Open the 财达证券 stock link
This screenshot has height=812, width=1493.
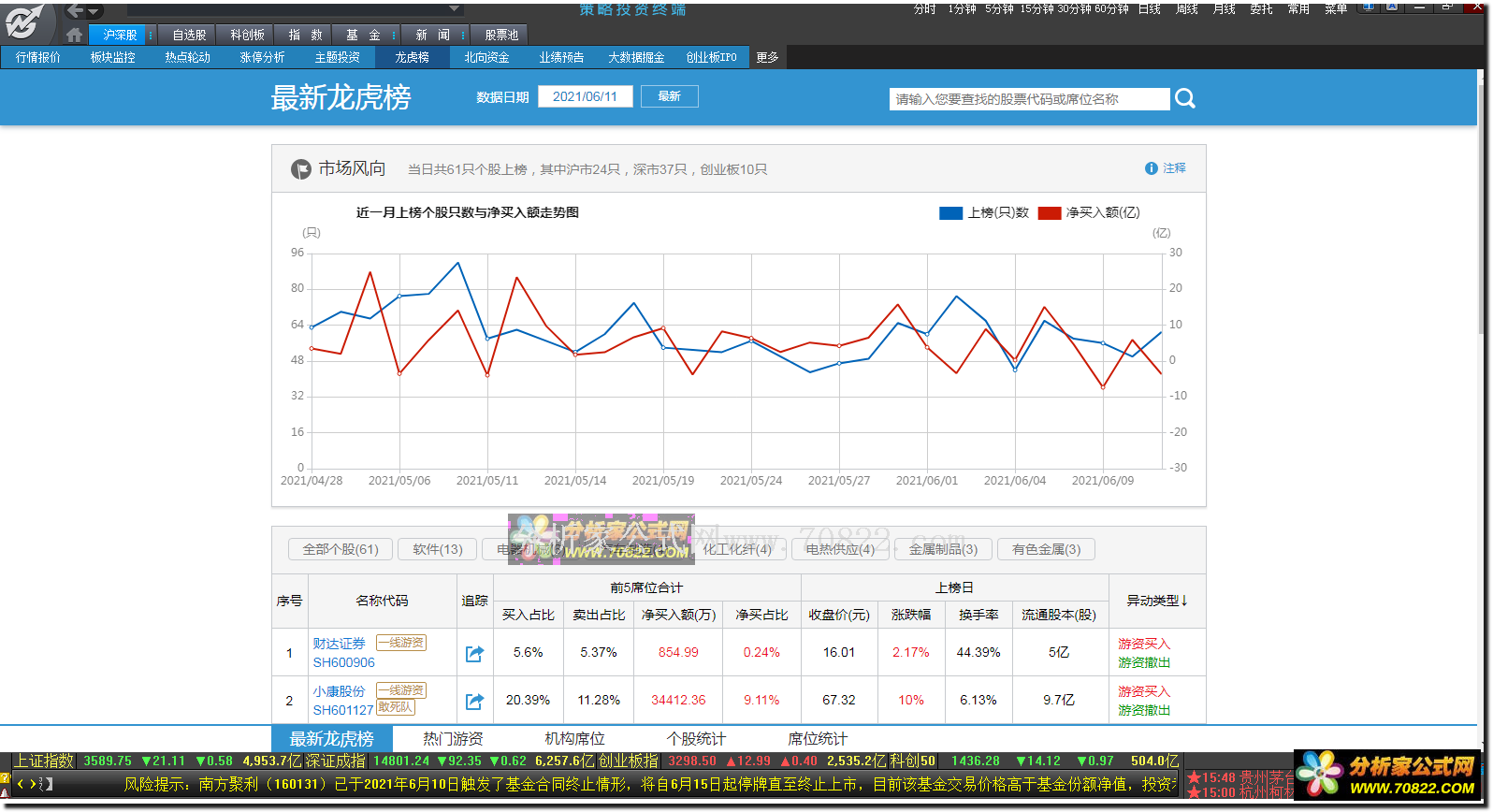point(339,644)
